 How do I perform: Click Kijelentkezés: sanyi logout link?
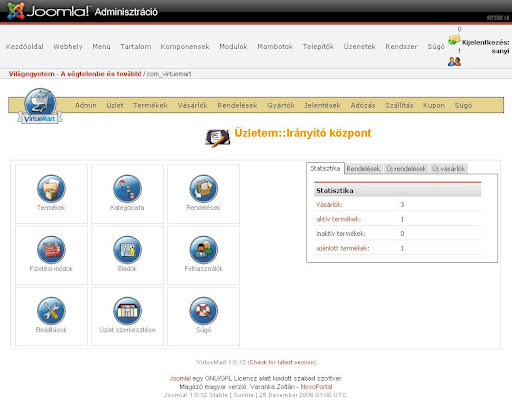[485, 47]
